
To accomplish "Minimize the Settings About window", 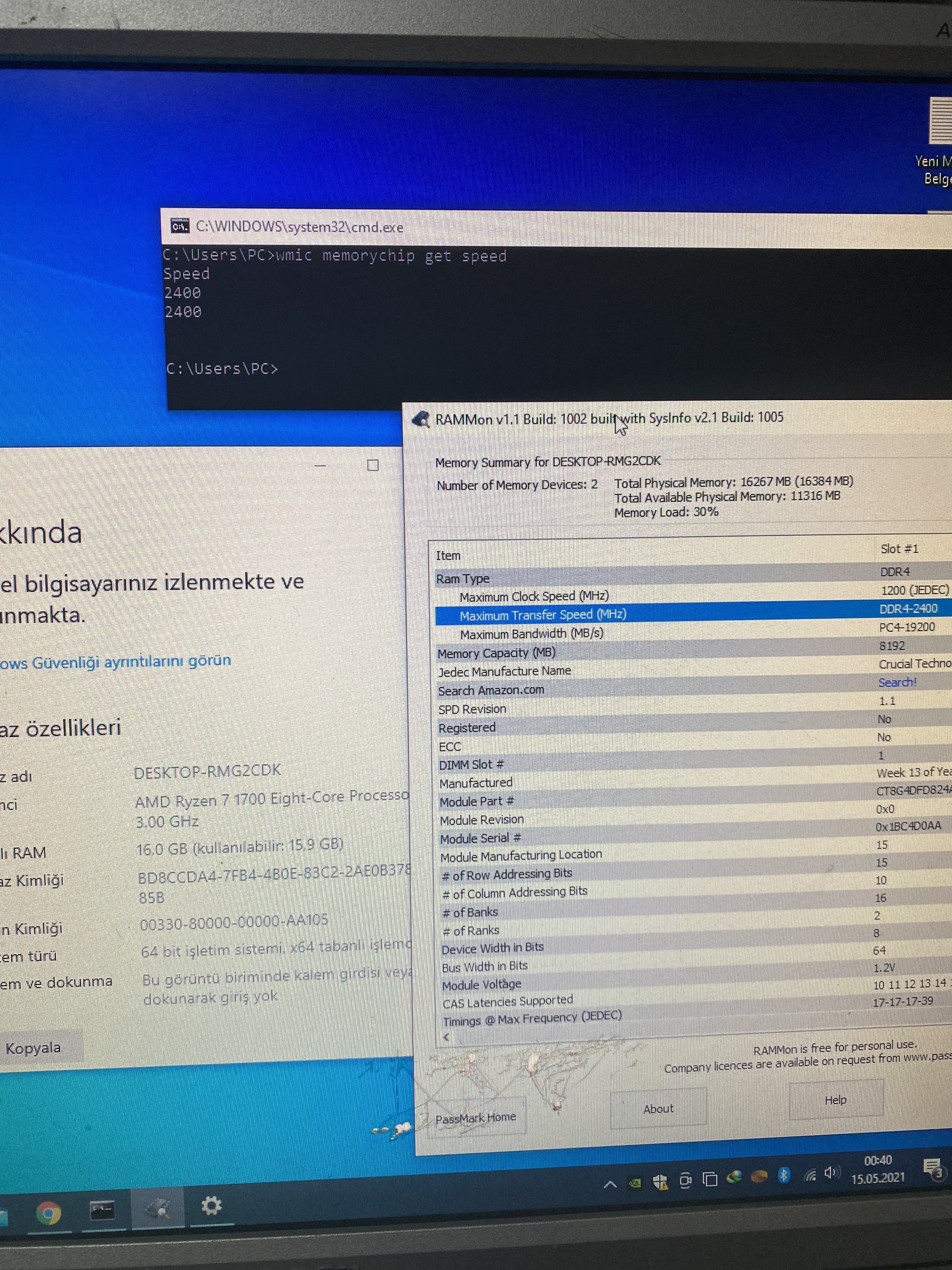I will 320,465.
